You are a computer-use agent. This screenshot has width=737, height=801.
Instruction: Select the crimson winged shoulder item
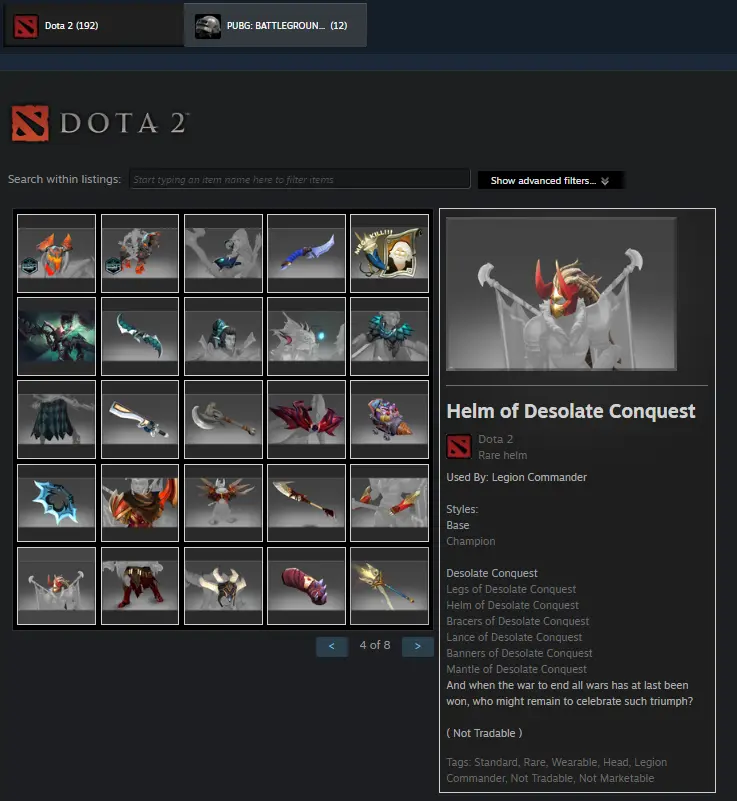(x=306, y=419)
